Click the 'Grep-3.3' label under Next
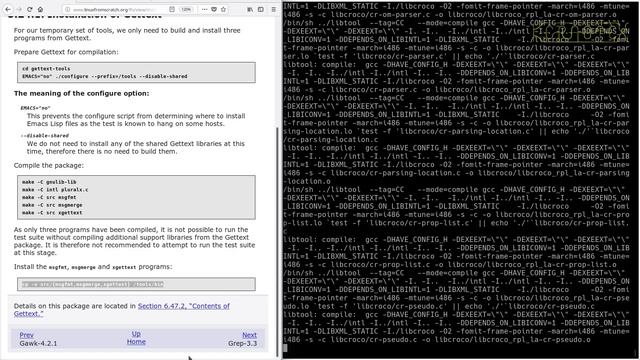Viewport: 640px width, 360px height. click(x=242, y=343)
